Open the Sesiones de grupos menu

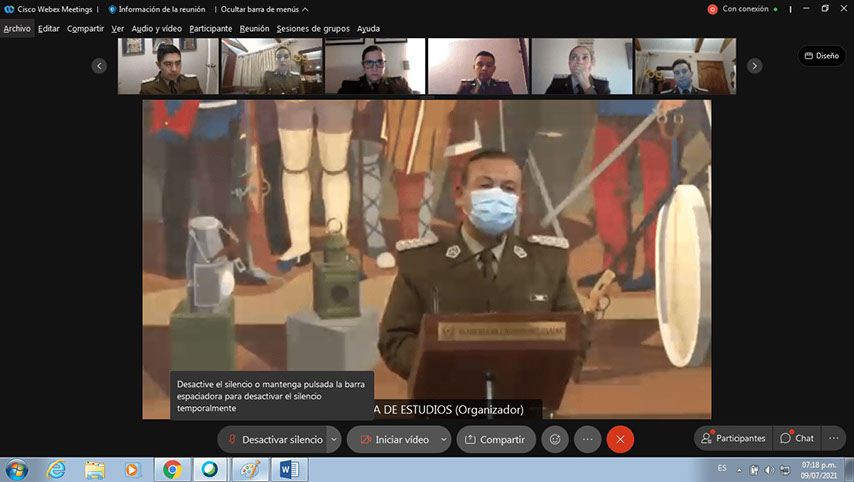click(313, 29)
